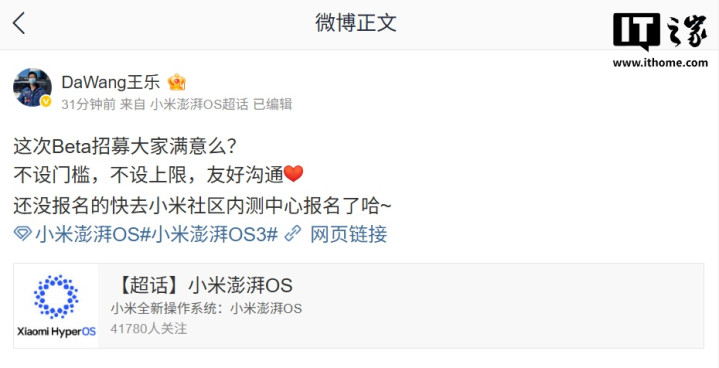Click the 31分钟前 timestamp

[x=88, y=104]
